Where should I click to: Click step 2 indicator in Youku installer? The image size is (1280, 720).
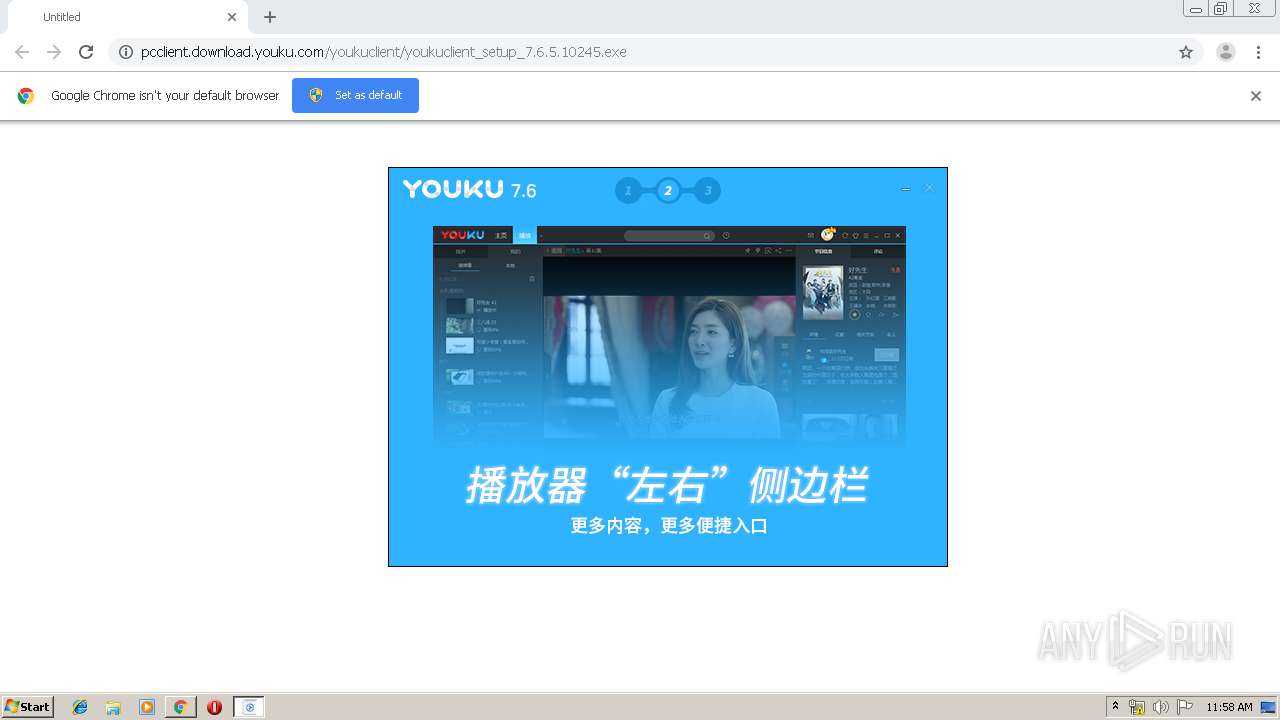click(x=668, y=190)
